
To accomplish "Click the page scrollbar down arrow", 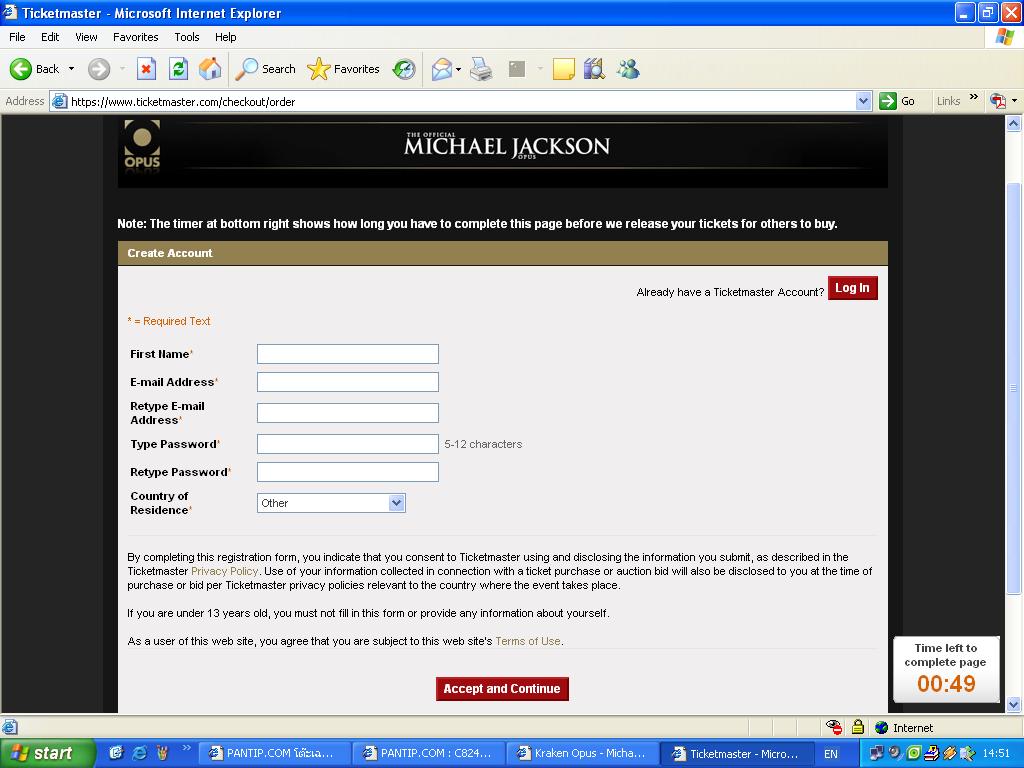I will point(1013,704).
